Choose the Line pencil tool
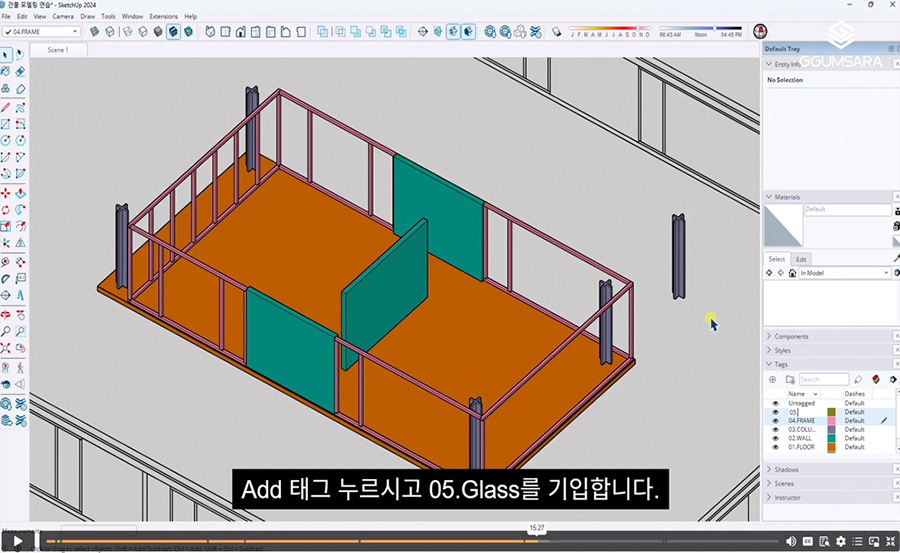This screenshot has width=900, height=553. point(6,107)
